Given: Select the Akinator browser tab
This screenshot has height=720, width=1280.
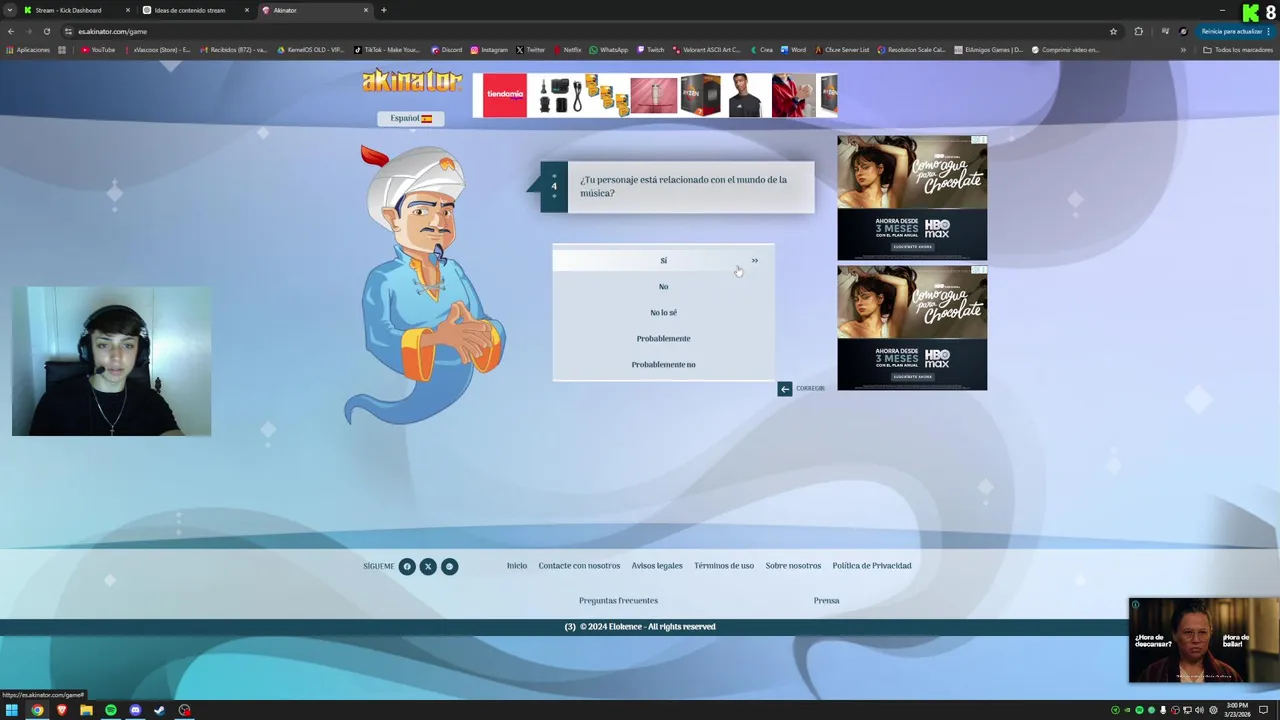Looking at the screenshot, I should pyautogui.click(x=314, y=10).
